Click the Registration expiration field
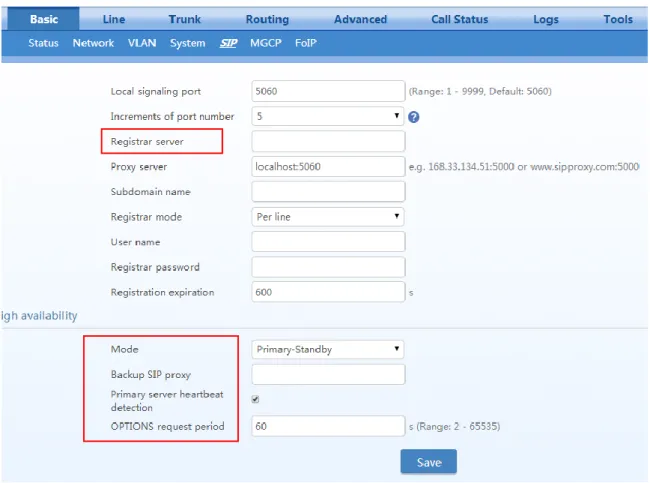The image size is (650, 483). click(x=328, y=292)
